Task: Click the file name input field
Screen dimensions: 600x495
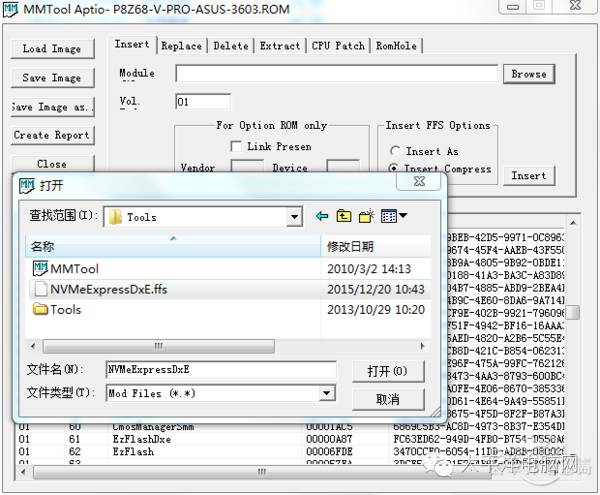Action: [221, 370]
